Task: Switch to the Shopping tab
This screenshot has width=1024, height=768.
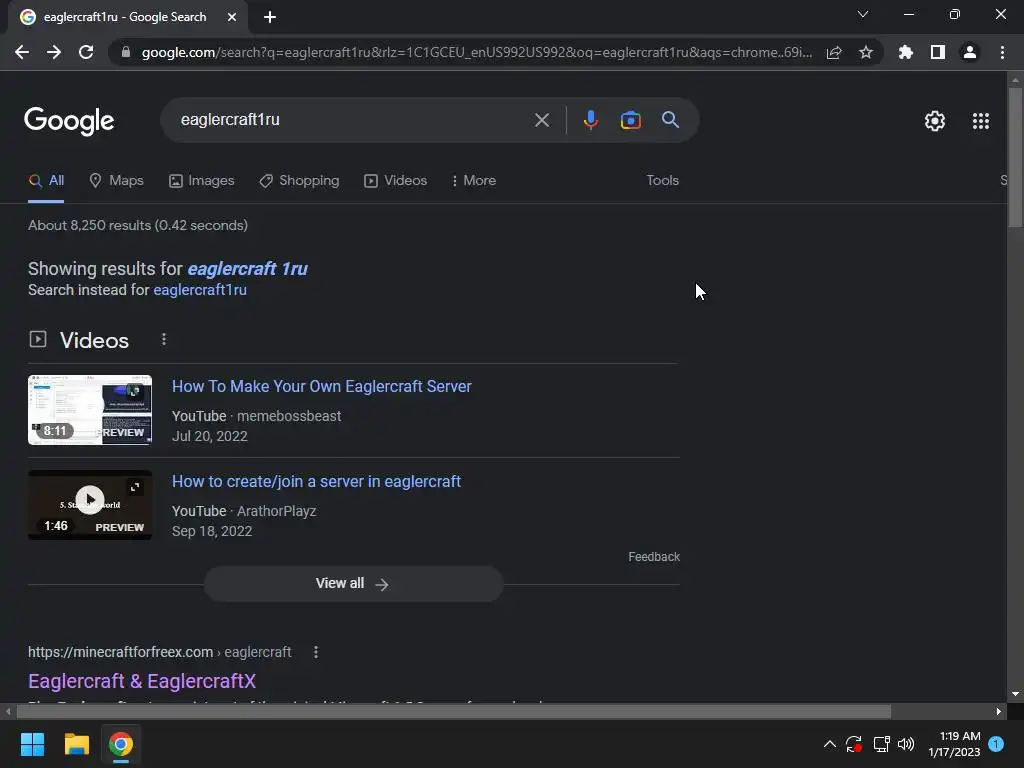Action: (x=299, y=180)
